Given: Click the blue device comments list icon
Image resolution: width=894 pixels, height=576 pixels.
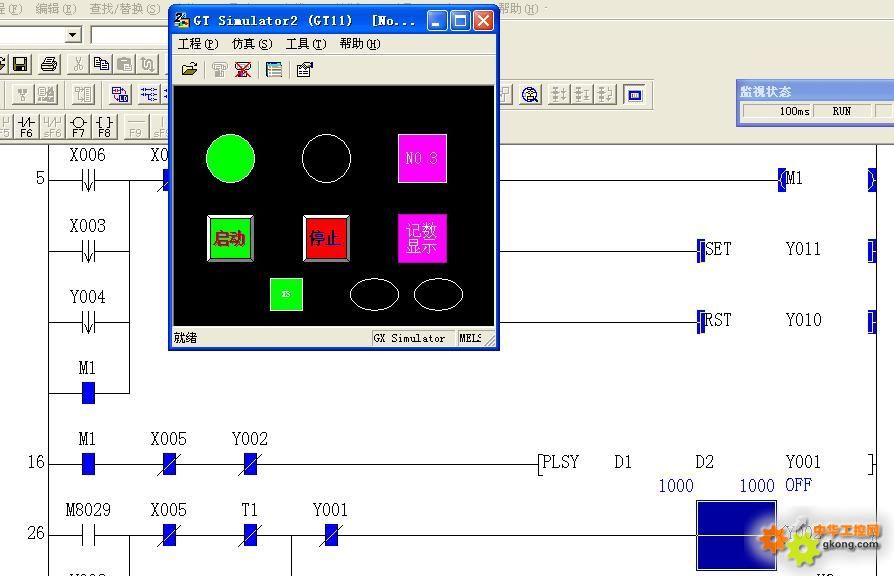Looking at the screenshot, I should pyautogui.click(x=149, y=95).
